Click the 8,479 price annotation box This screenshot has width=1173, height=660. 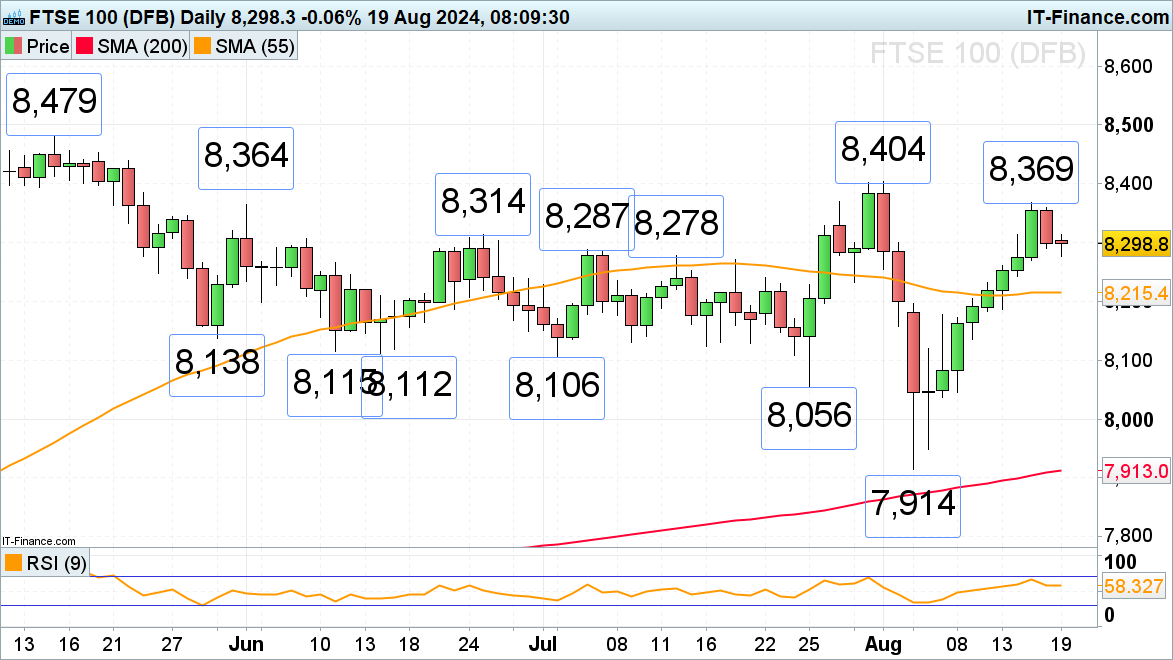(54, 103)
